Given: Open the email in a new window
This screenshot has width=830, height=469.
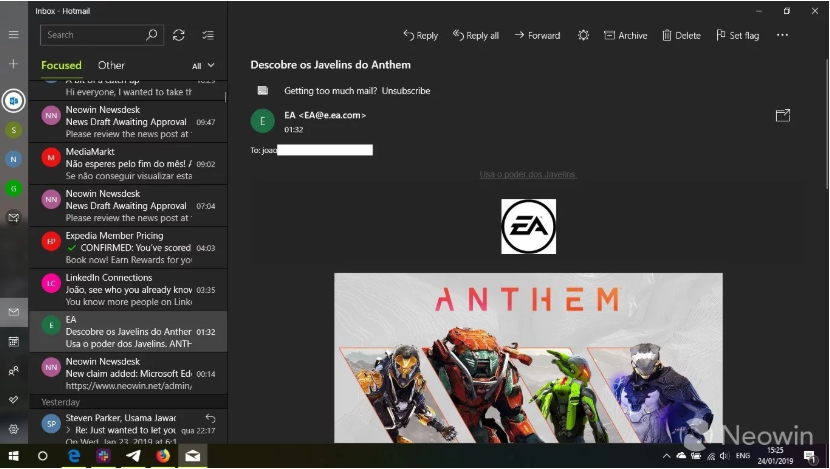Looking at the screenshot, I should click(x=782, y=116).
